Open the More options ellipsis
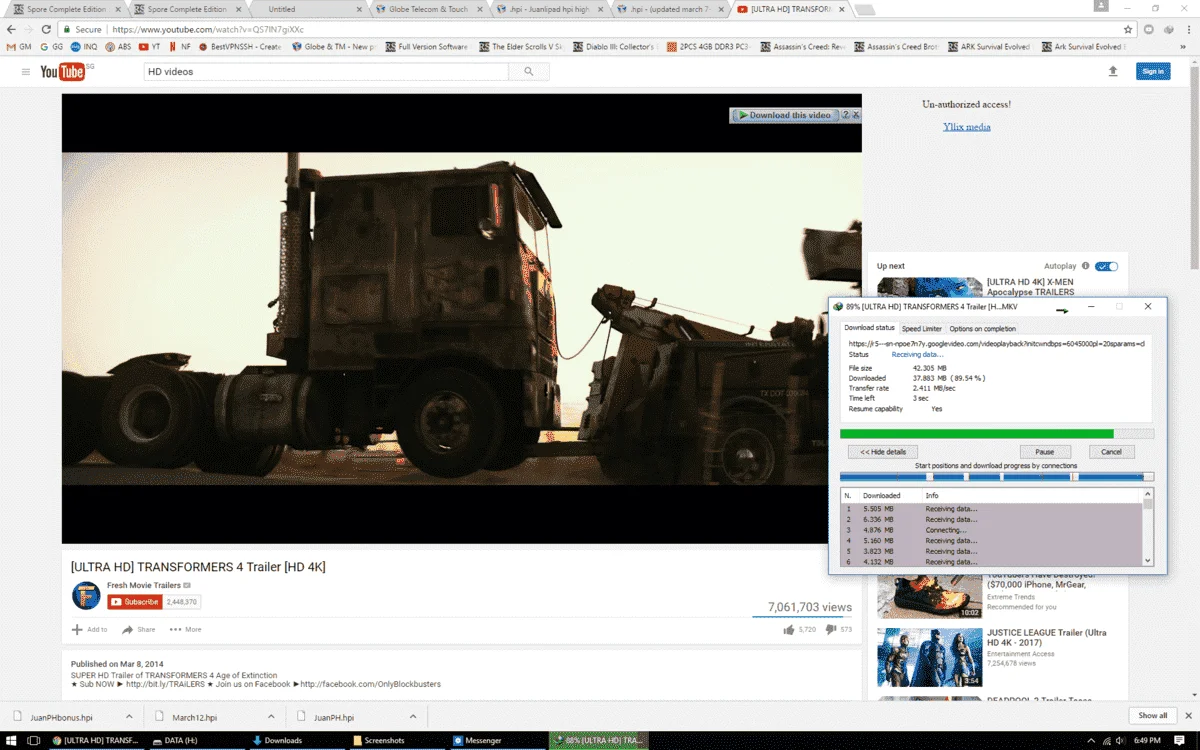1200x750 pixels. 176,629
